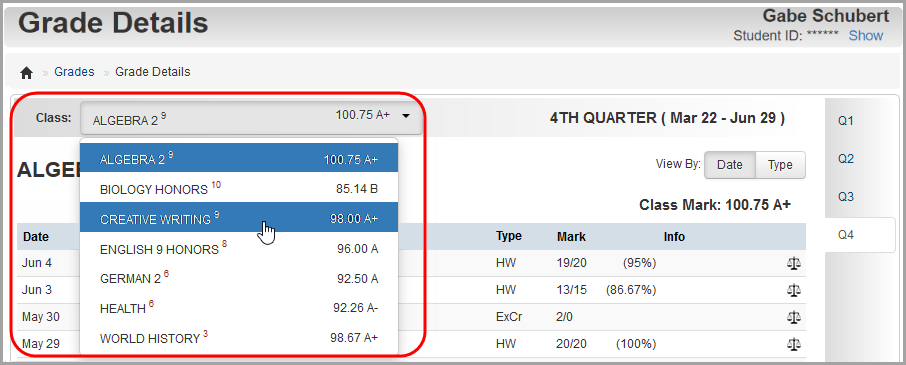The image size is (906, 365).
Task: Open scale icon for May 30 extra credit
Action: point(794,317)
